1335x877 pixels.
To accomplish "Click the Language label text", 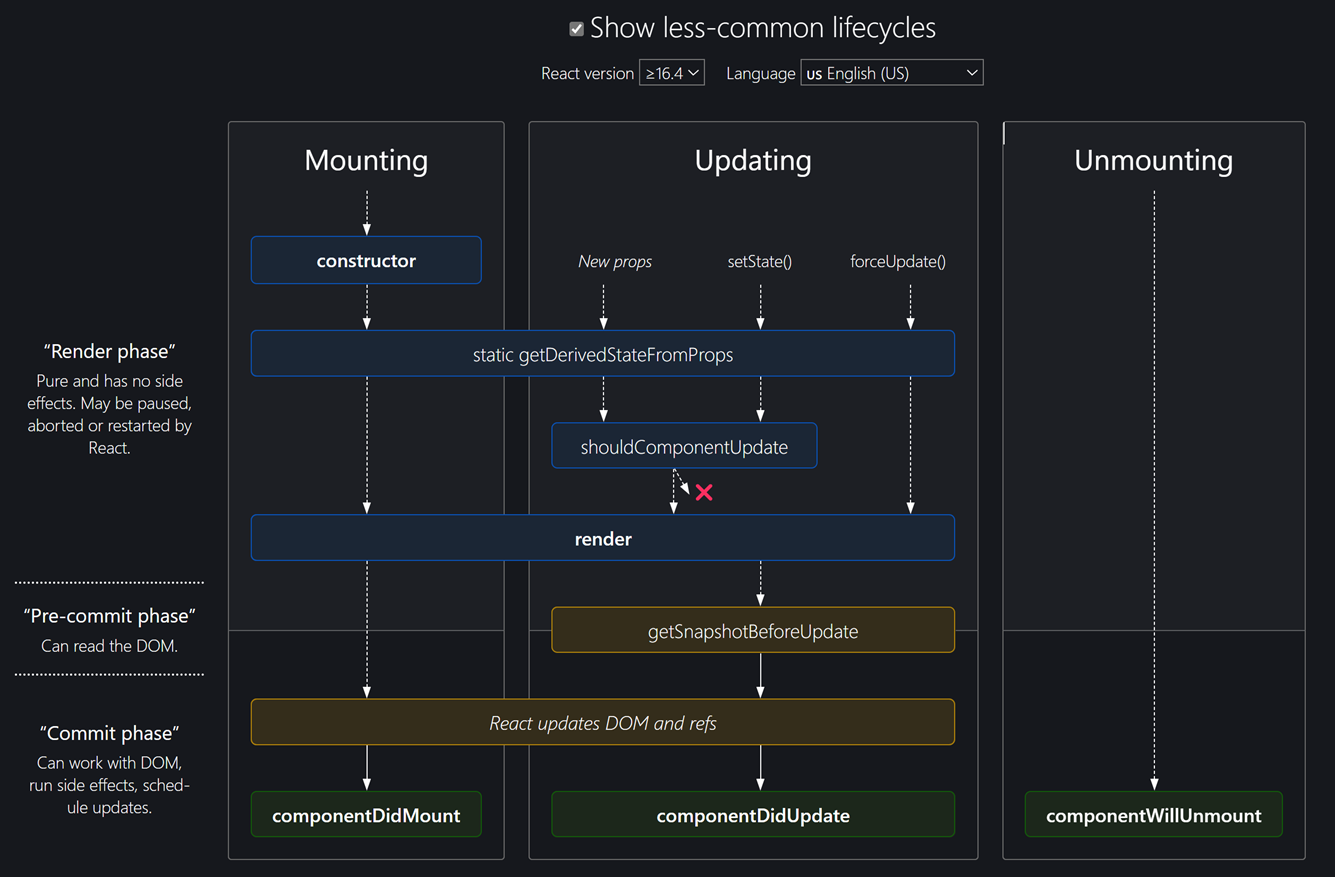I will point(761,73).
